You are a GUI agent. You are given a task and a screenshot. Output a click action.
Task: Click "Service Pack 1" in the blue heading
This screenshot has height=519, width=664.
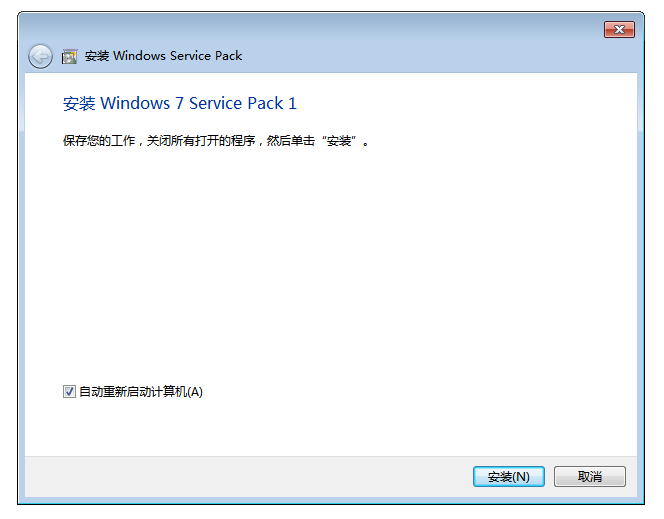[x=243, y=103]
